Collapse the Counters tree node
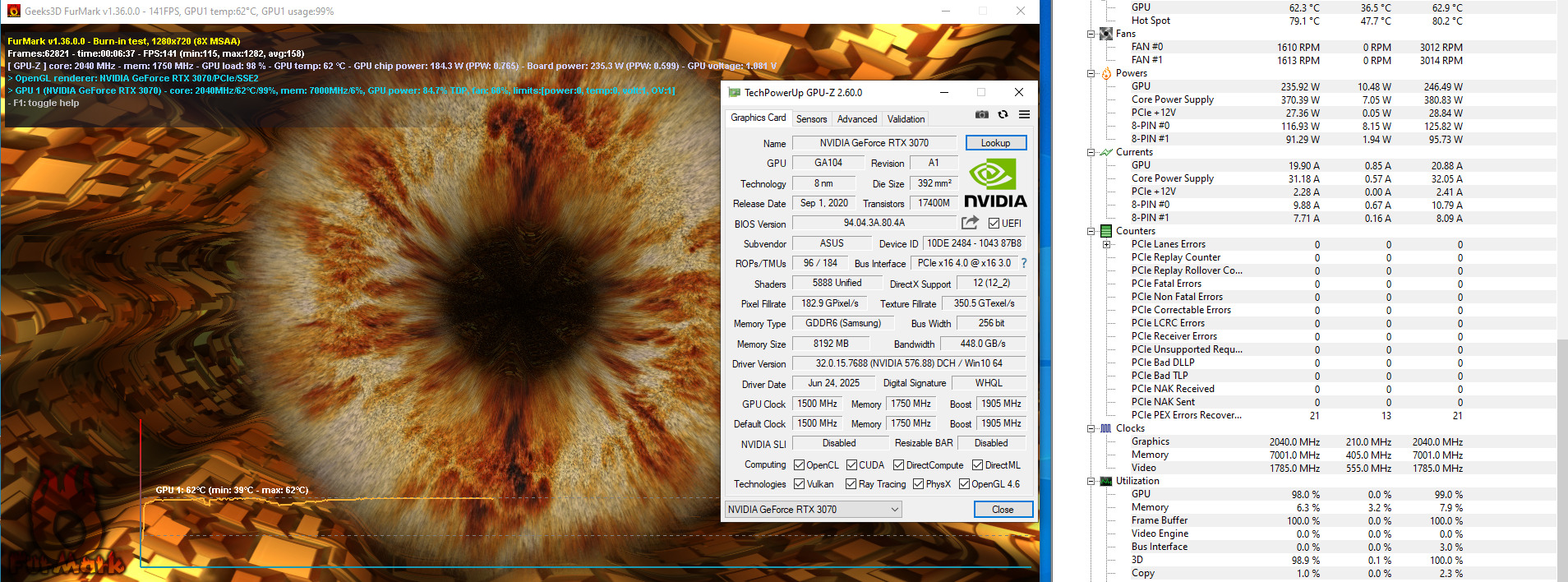Image resolution: width=1568 pixels, height=582 pixels. 1091,231
